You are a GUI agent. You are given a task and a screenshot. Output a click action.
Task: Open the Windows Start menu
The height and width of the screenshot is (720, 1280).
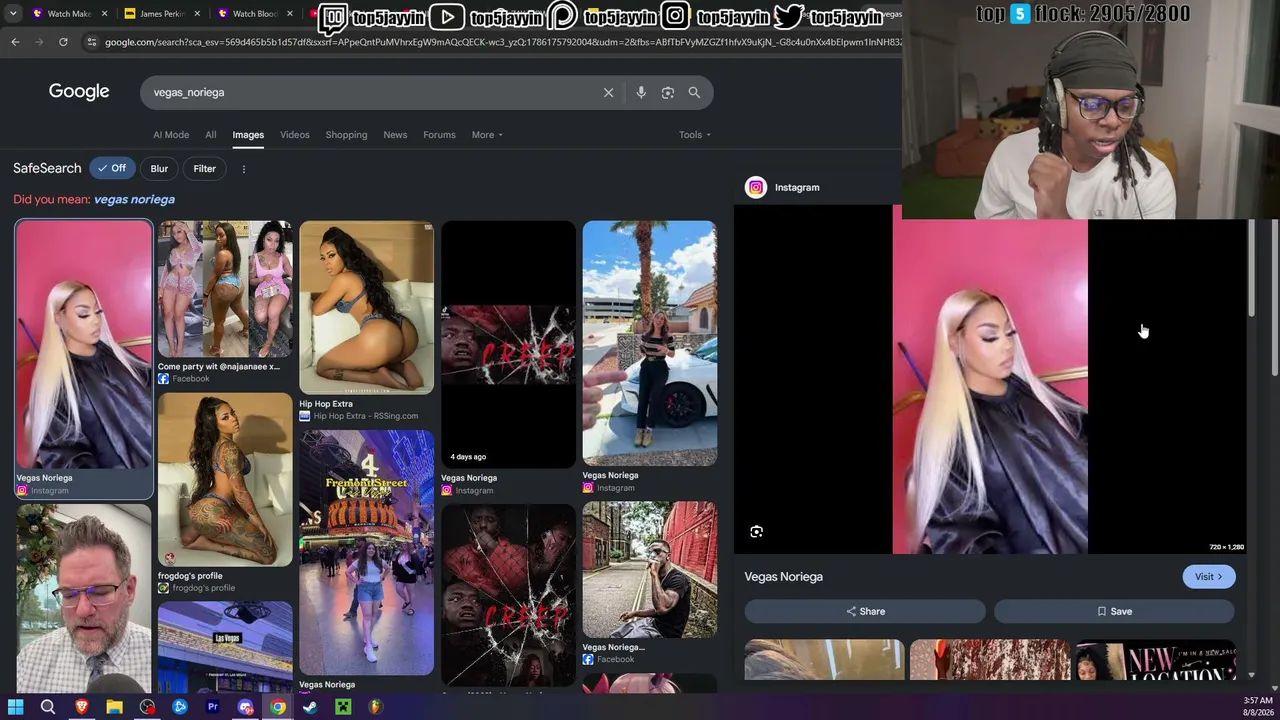click(15, 707)
